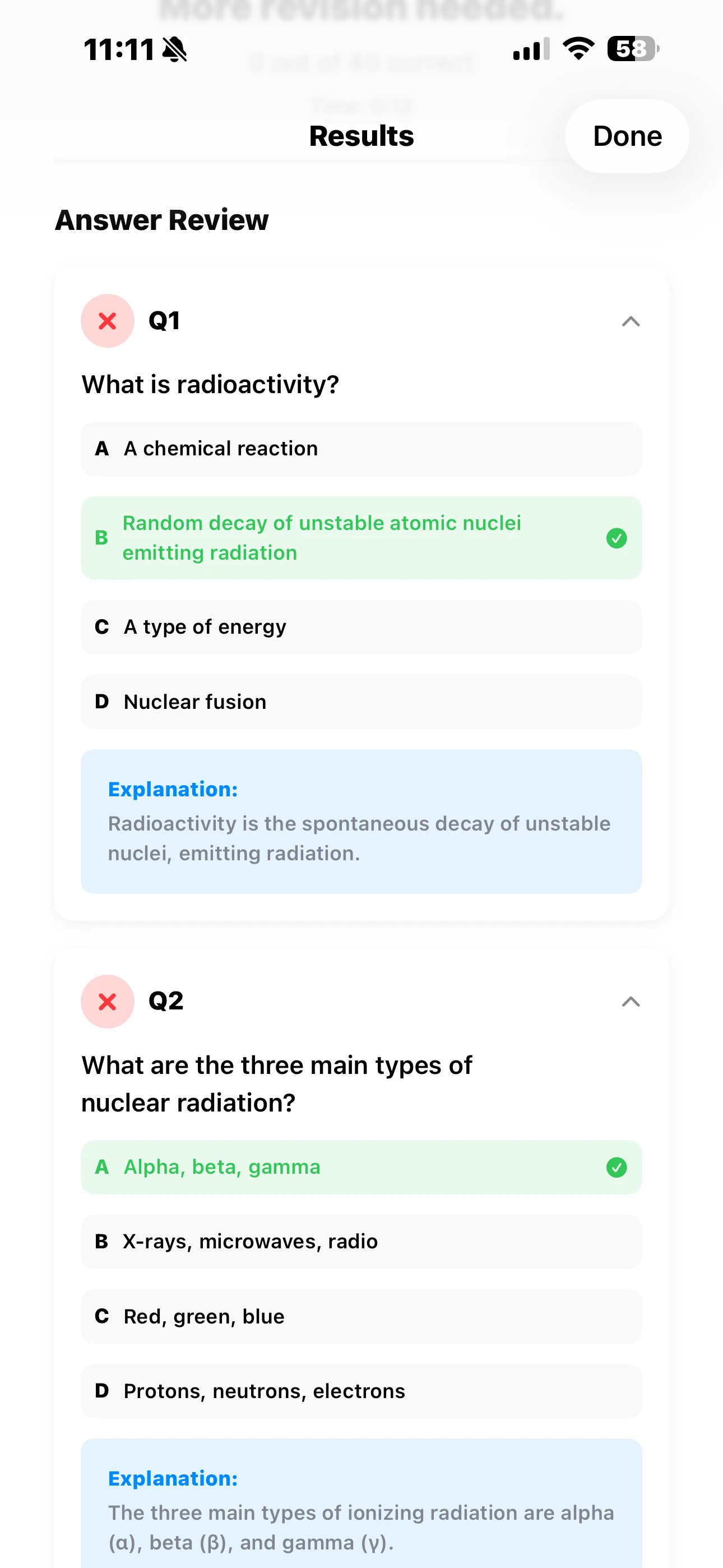This screenshot has height=1568, width=723.
Task: Click the red X incorrect icon beside Q2
Action: pyautogui.click(x=107, y=1002)
